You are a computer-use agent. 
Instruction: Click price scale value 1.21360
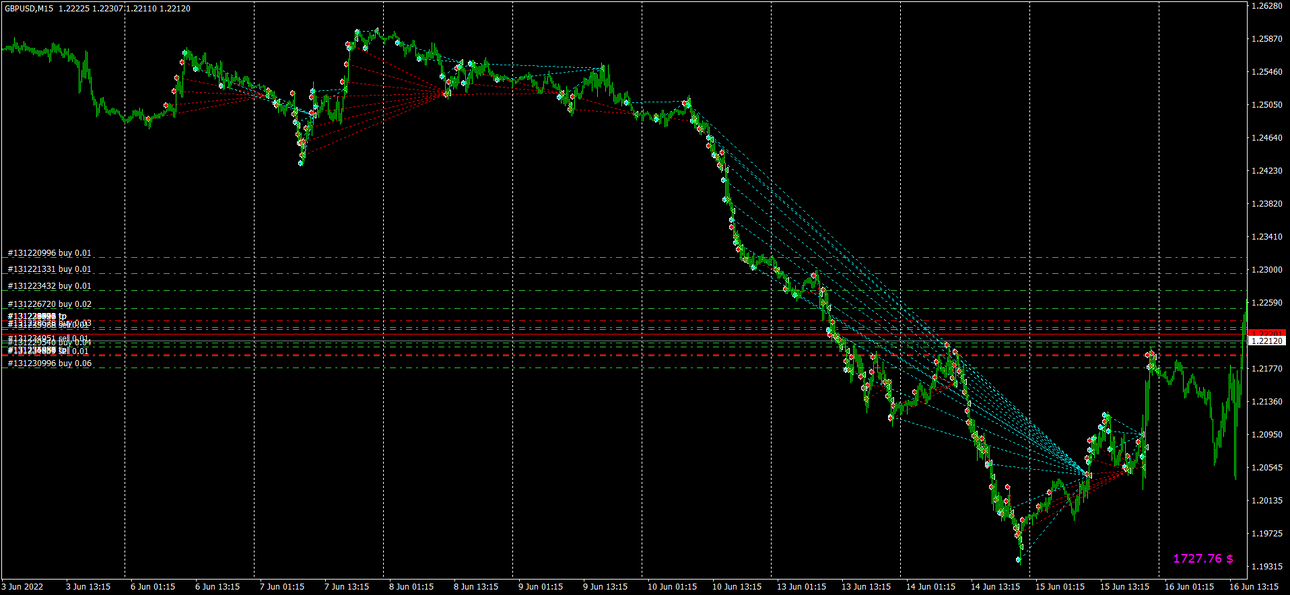coord(1267,402)
